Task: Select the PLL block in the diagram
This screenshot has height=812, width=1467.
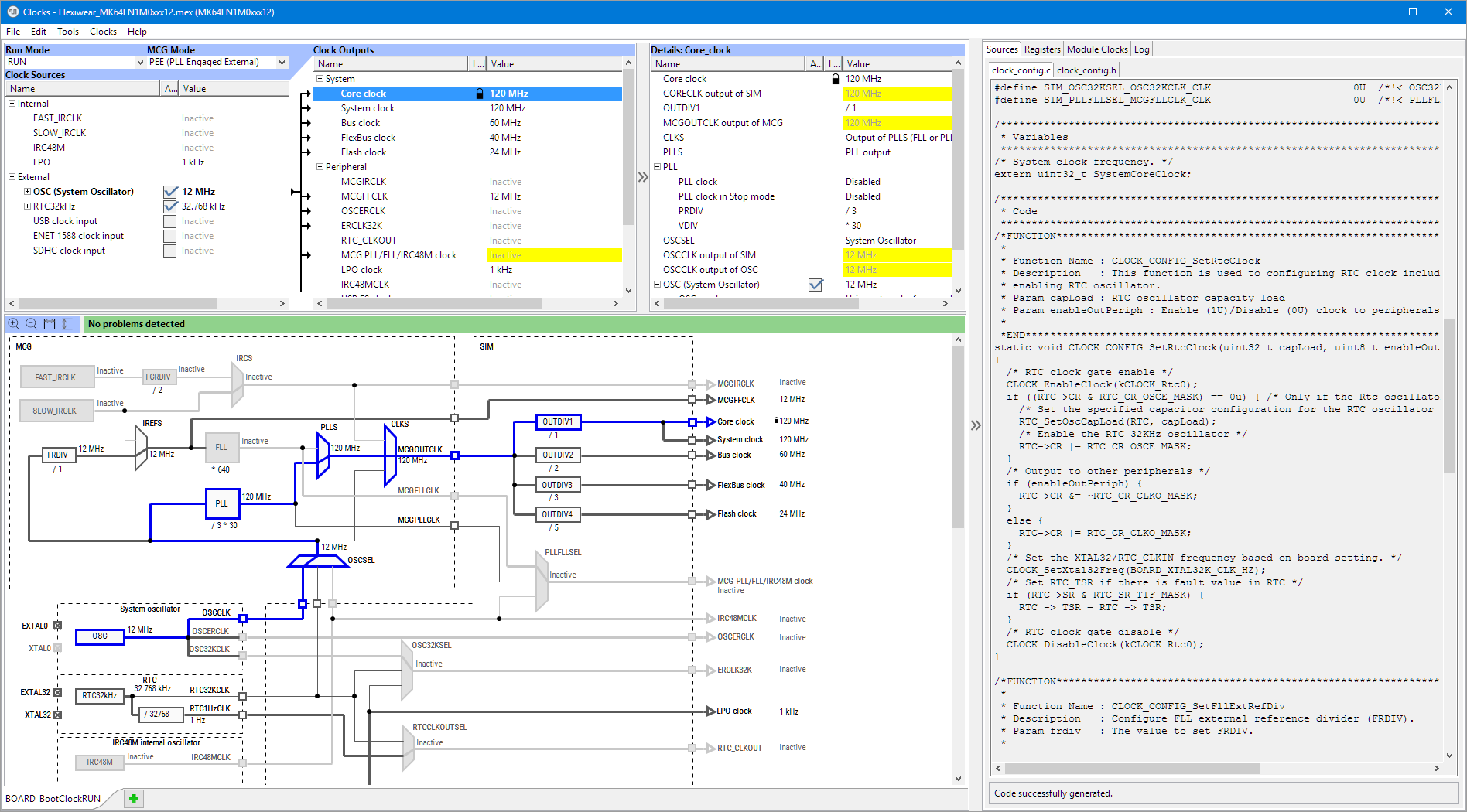Action: tap(221, 503)
